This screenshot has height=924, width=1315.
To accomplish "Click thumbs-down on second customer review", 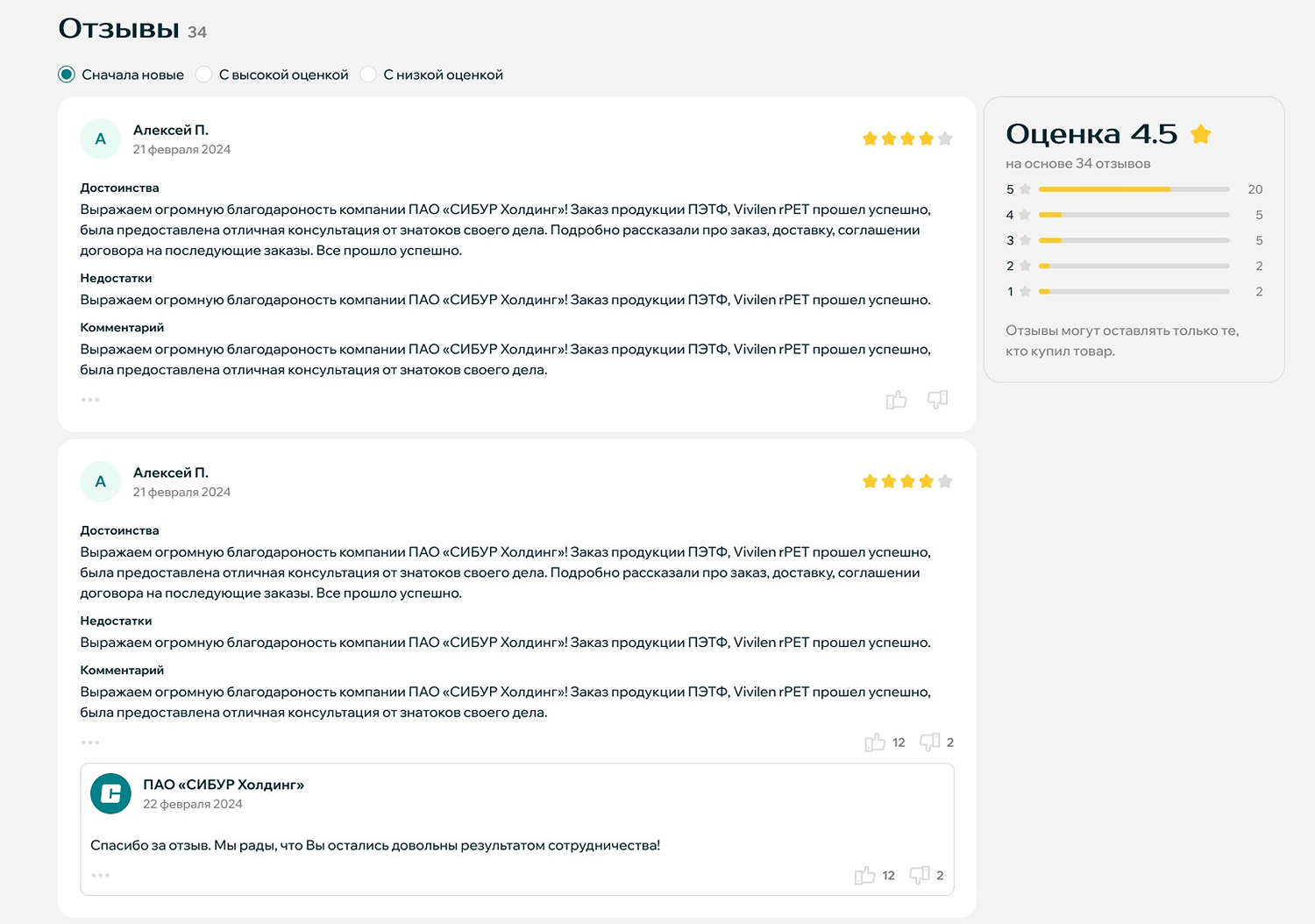I will 929,743.
